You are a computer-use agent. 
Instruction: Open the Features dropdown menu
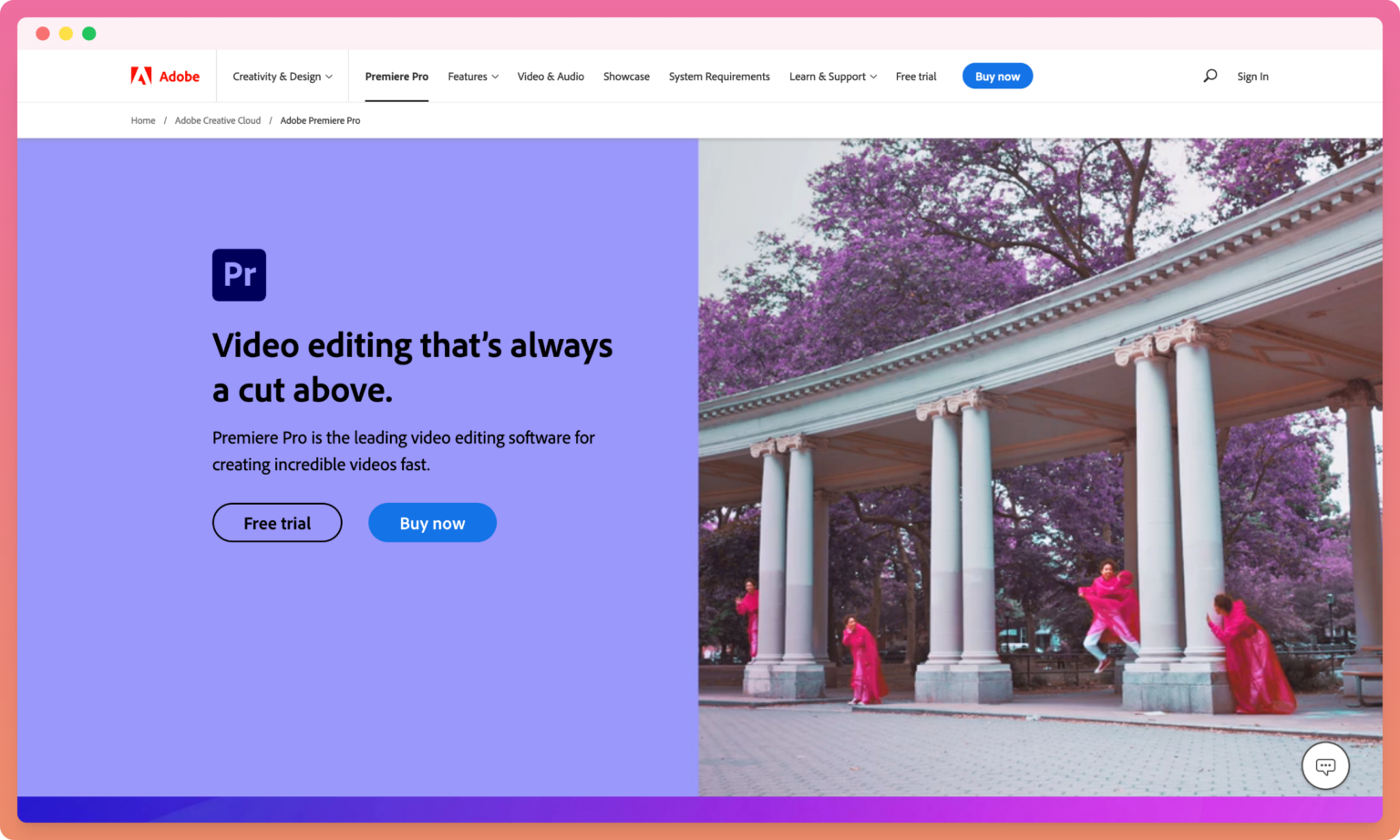pyautogui.click(x=471, y=76)
